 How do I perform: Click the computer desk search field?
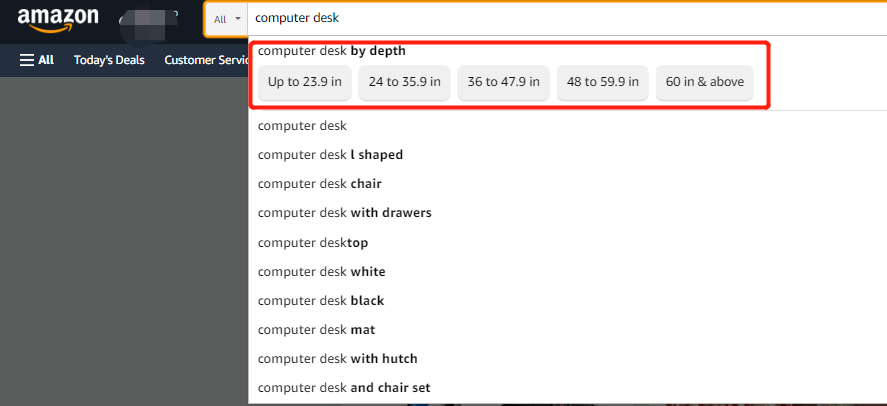[x=567, y=18]
